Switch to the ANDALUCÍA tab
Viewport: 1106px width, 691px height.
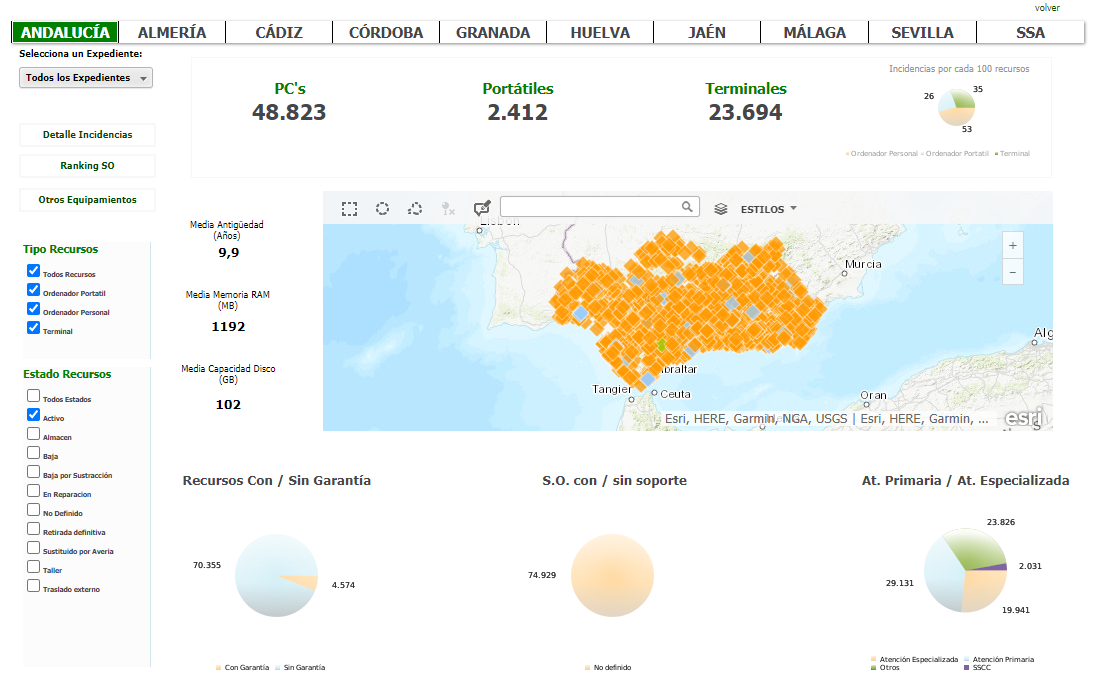coord(65,32)
